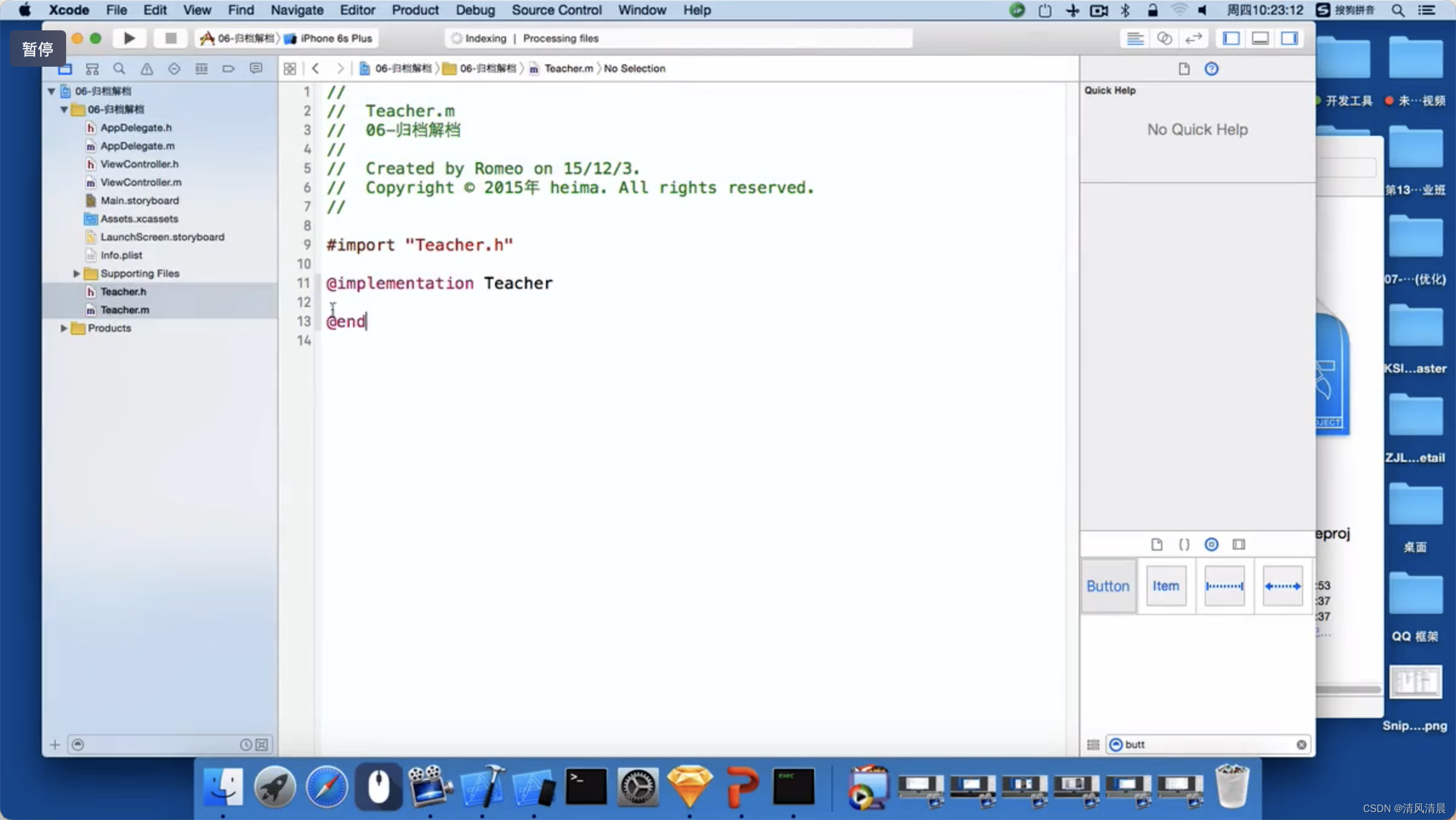Select Teacher.h file in navigator

121,291
